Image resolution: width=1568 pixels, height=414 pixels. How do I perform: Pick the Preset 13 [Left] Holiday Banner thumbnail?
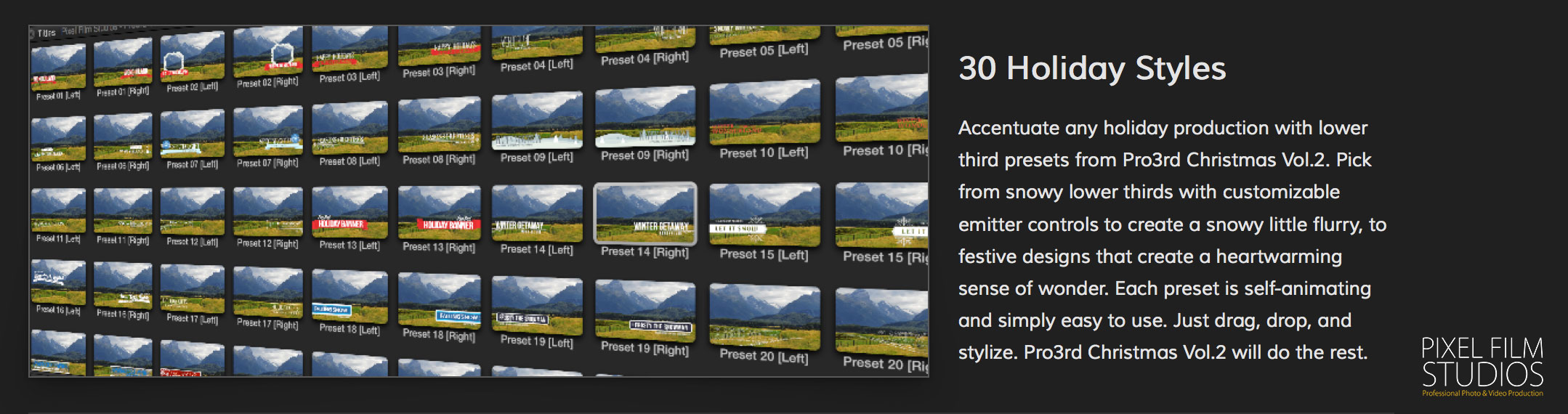pyautogui.click(x=349, y=212)
